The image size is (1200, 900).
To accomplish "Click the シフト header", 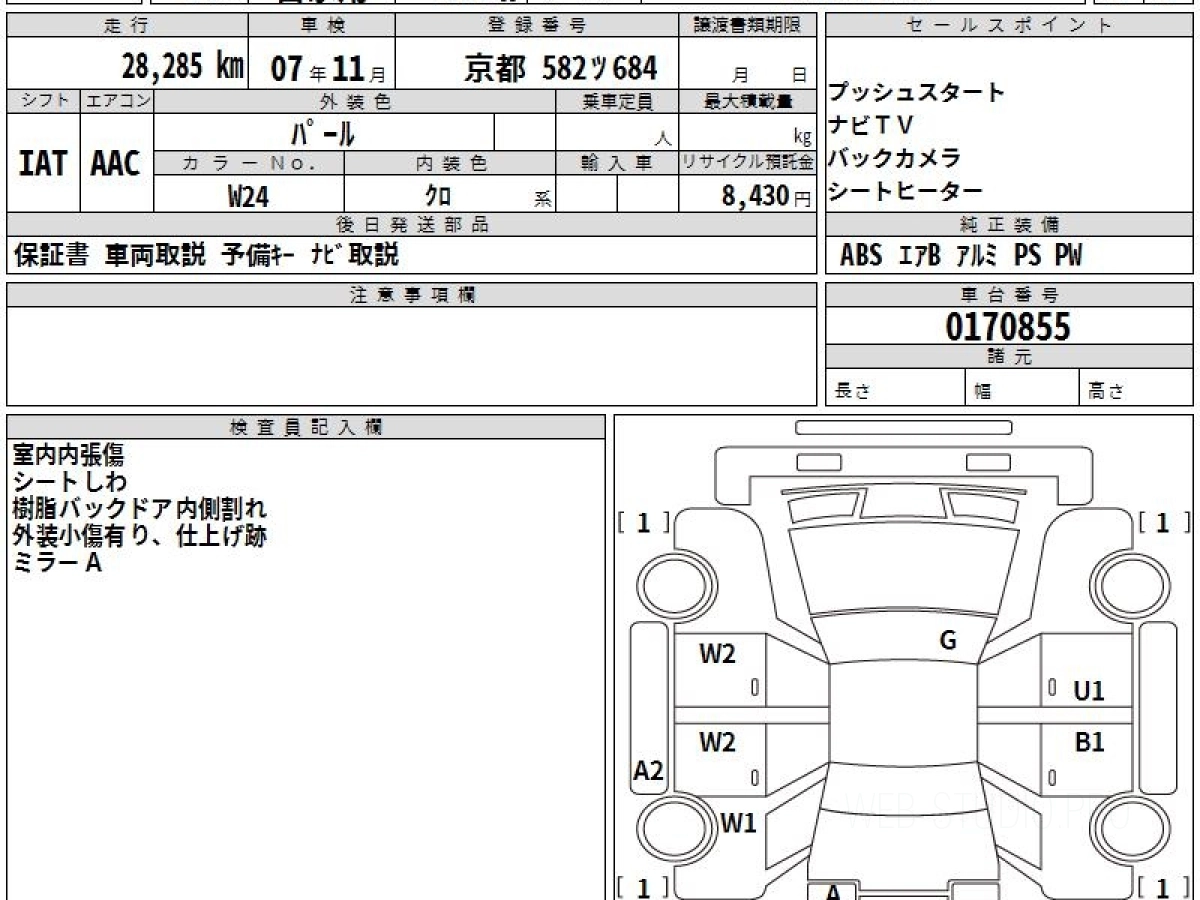I will [x=43, y=101].
